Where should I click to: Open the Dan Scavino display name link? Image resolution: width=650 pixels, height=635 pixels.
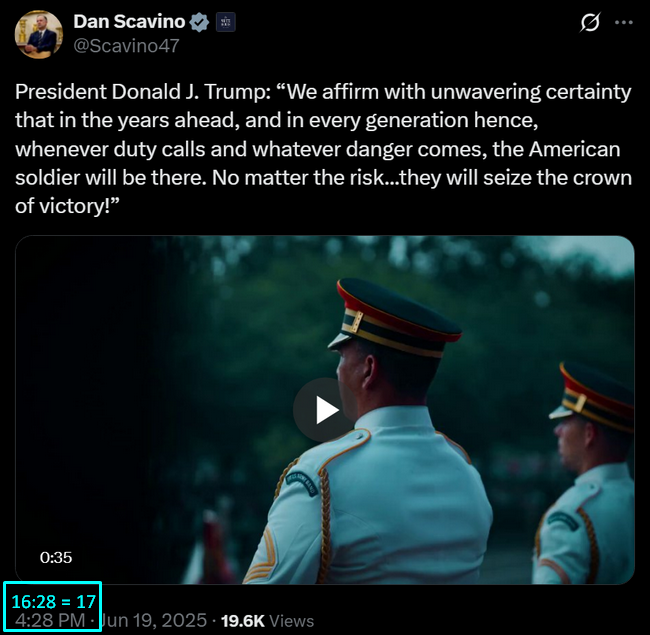[129, 22]
